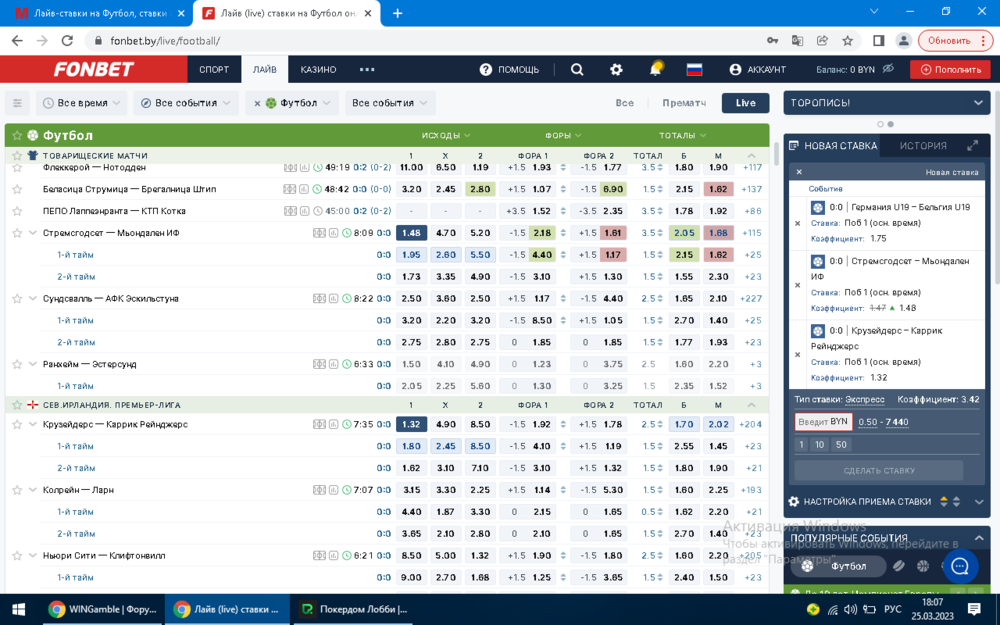Image resolution: width=1000 pixels, height=625 pixels.
Task: Click the Пополнить deposit button
Action: click(x=949, y=69)
